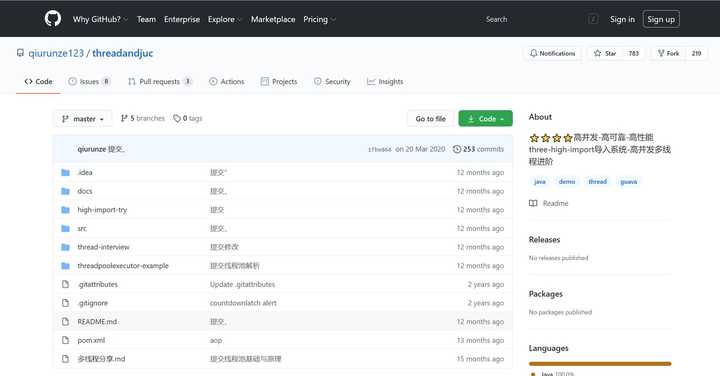
Task: Expand the green Code download dropdown
Action: [x=485, y=118]
